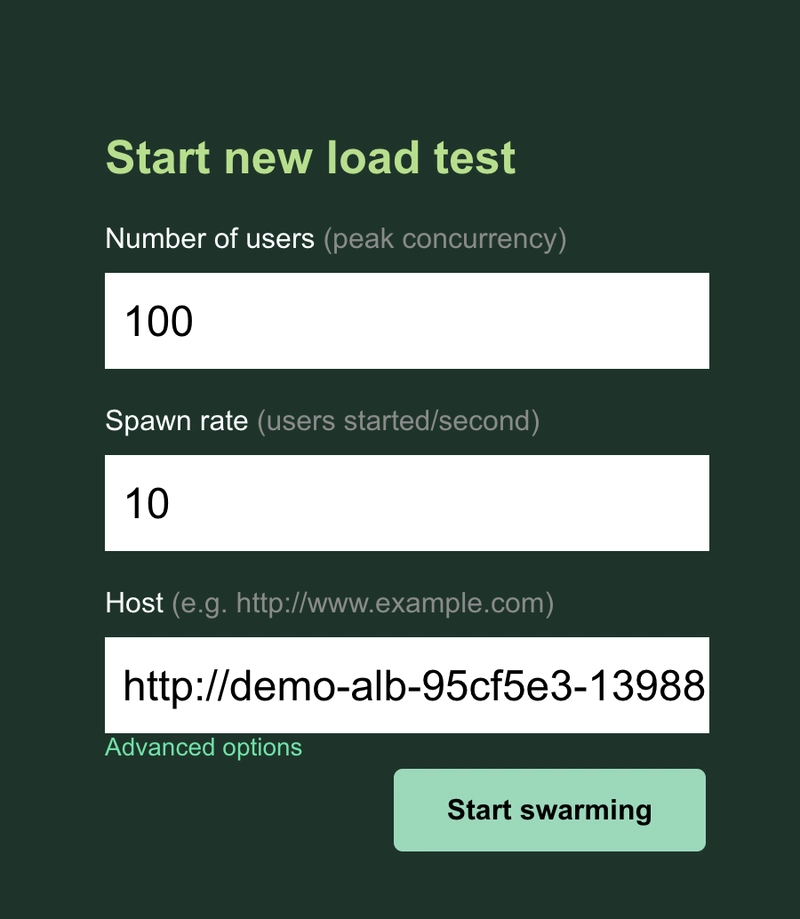Image resolution: width=800 pixels, height=919 pixels.
Task: Expand the Advanced options link
Action: click(203, 747)
